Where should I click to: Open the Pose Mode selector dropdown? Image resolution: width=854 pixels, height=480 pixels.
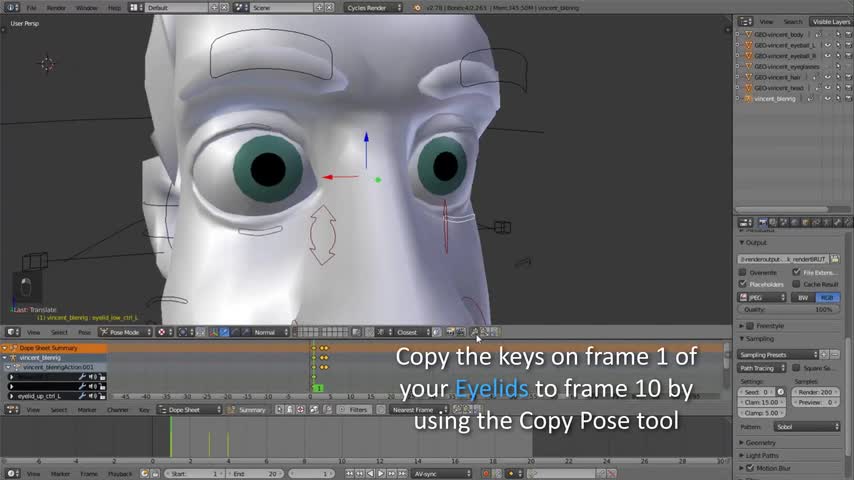pos(125,332)
